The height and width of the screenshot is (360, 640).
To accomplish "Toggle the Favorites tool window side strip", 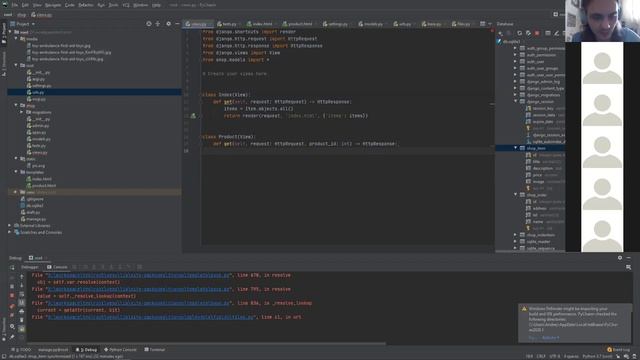I will pos(4,330).
